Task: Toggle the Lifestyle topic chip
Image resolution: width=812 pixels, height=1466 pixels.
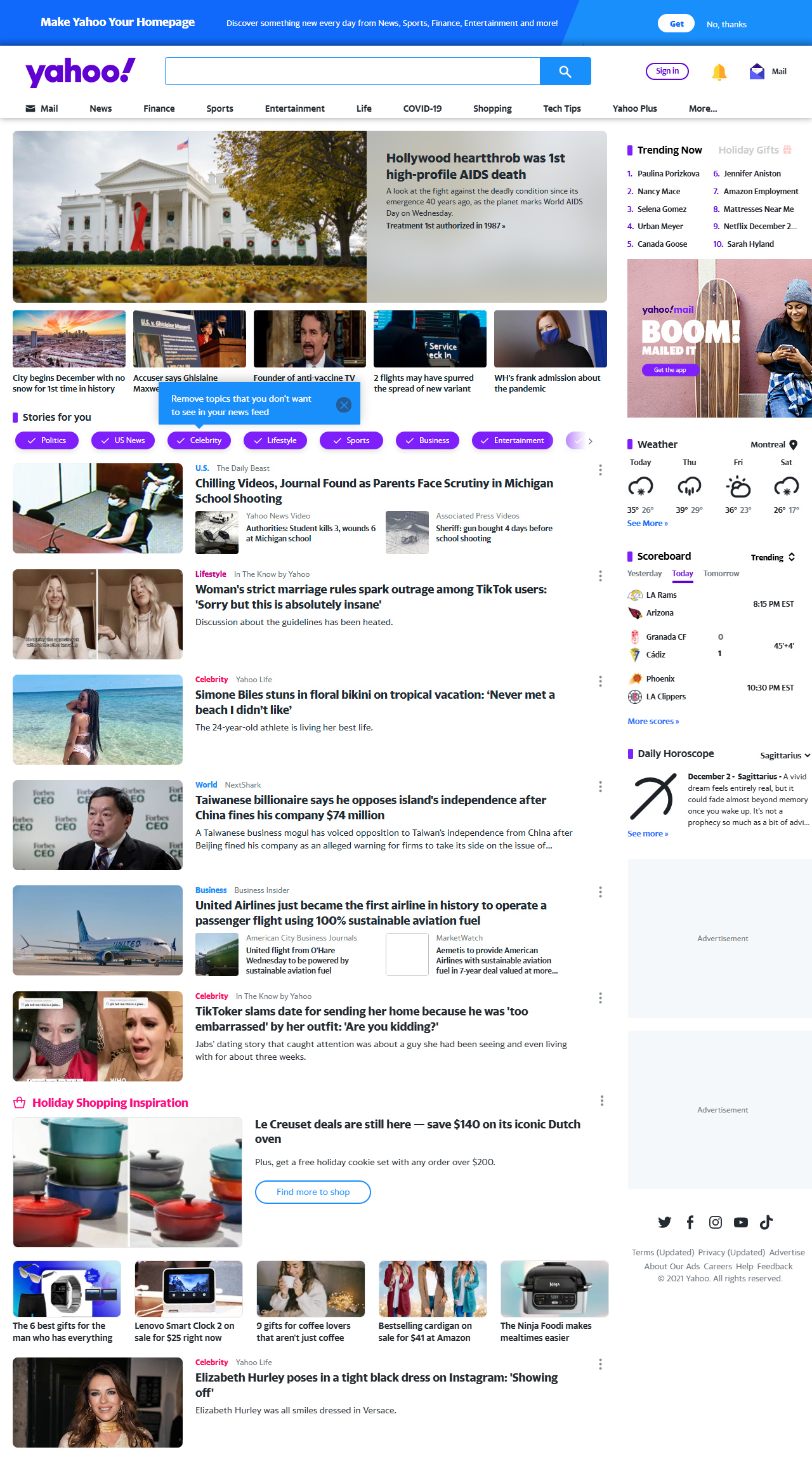Action: pos(275,440)
